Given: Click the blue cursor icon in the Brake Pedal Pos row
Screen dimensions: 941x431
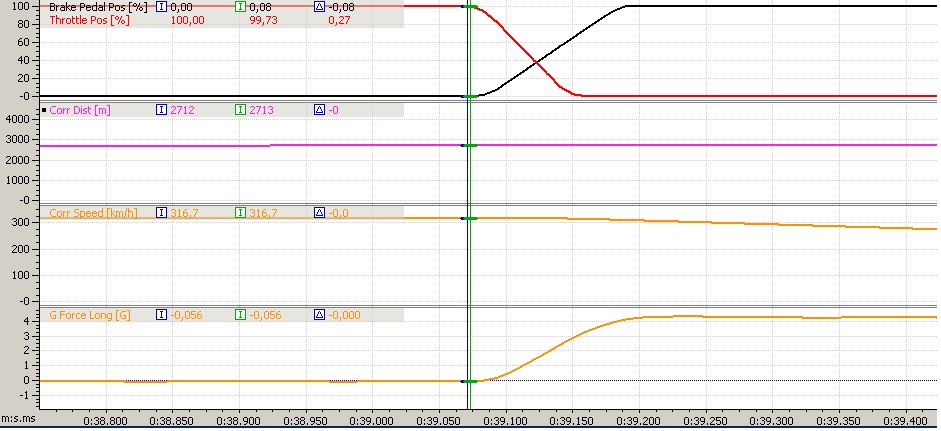Looking at the screenshot, I should point(161,6).
